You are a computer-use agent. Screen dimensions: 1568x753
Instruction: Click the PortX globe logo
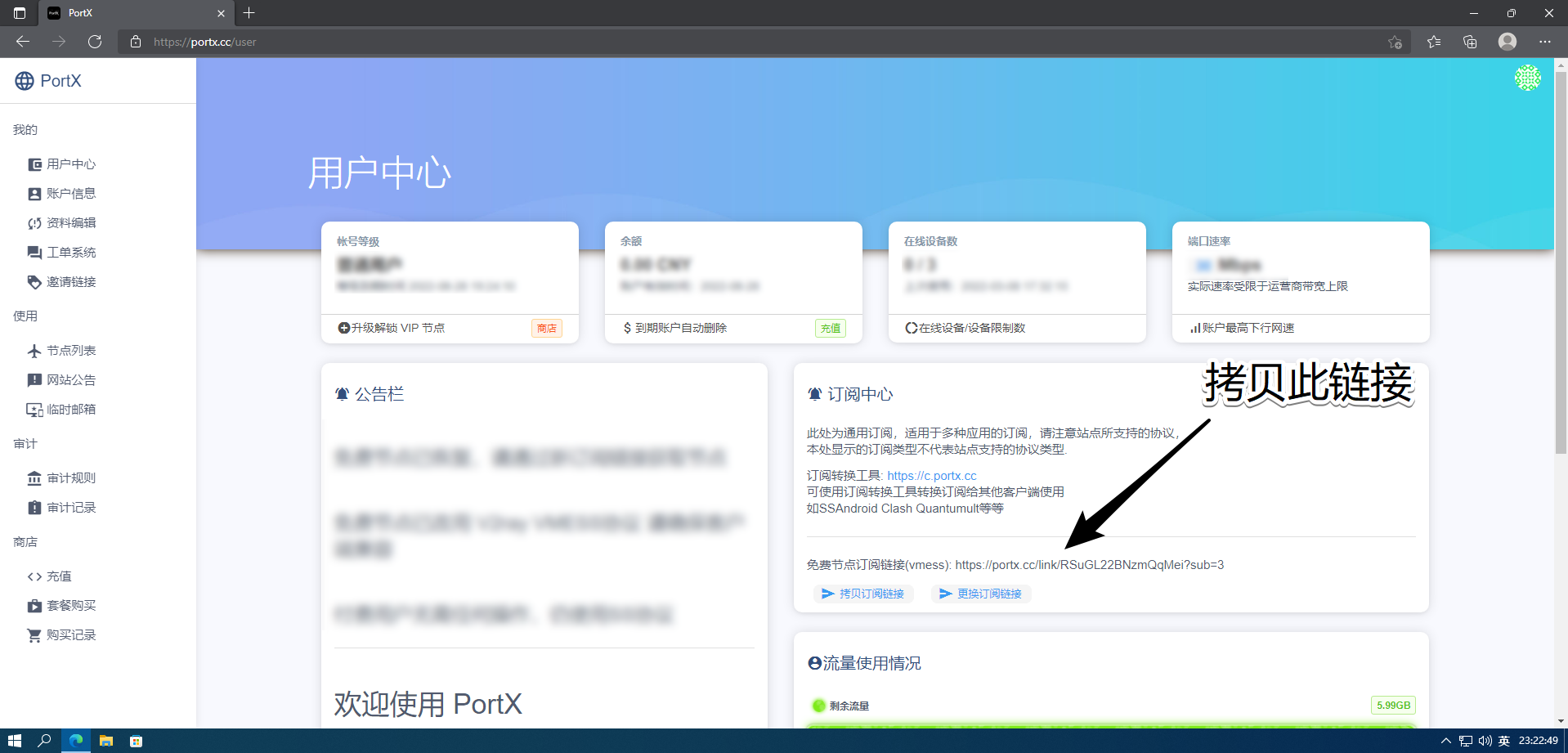[x=25, y=81]
